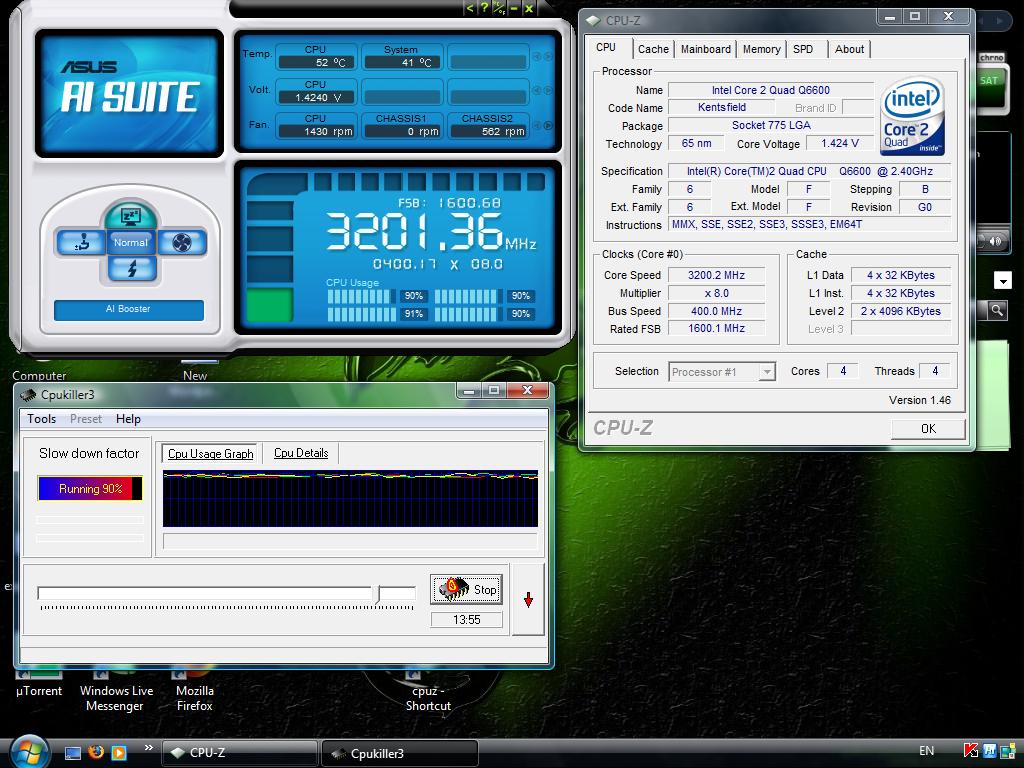1024x768 pixels.
Task: Open the Processor #1 selection dropdown
Action: [722, 372]
